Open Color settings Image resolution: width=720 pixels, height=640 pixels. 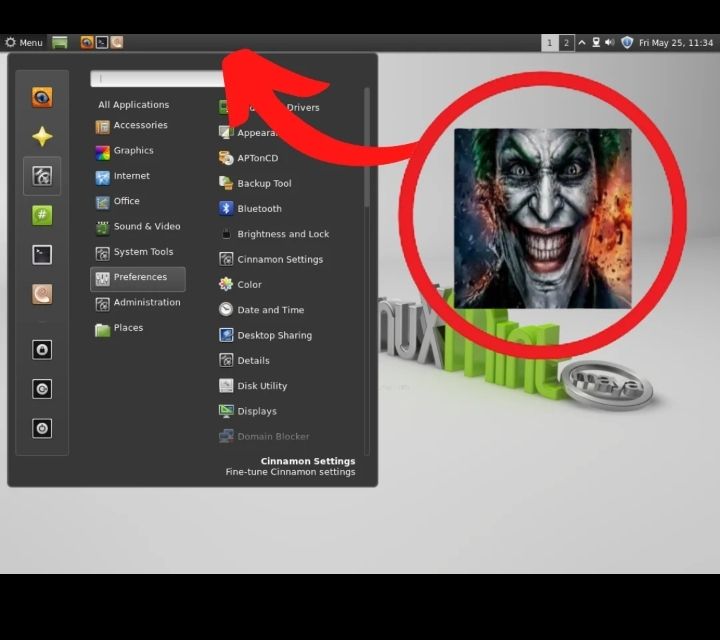click(x=240, y=285)
